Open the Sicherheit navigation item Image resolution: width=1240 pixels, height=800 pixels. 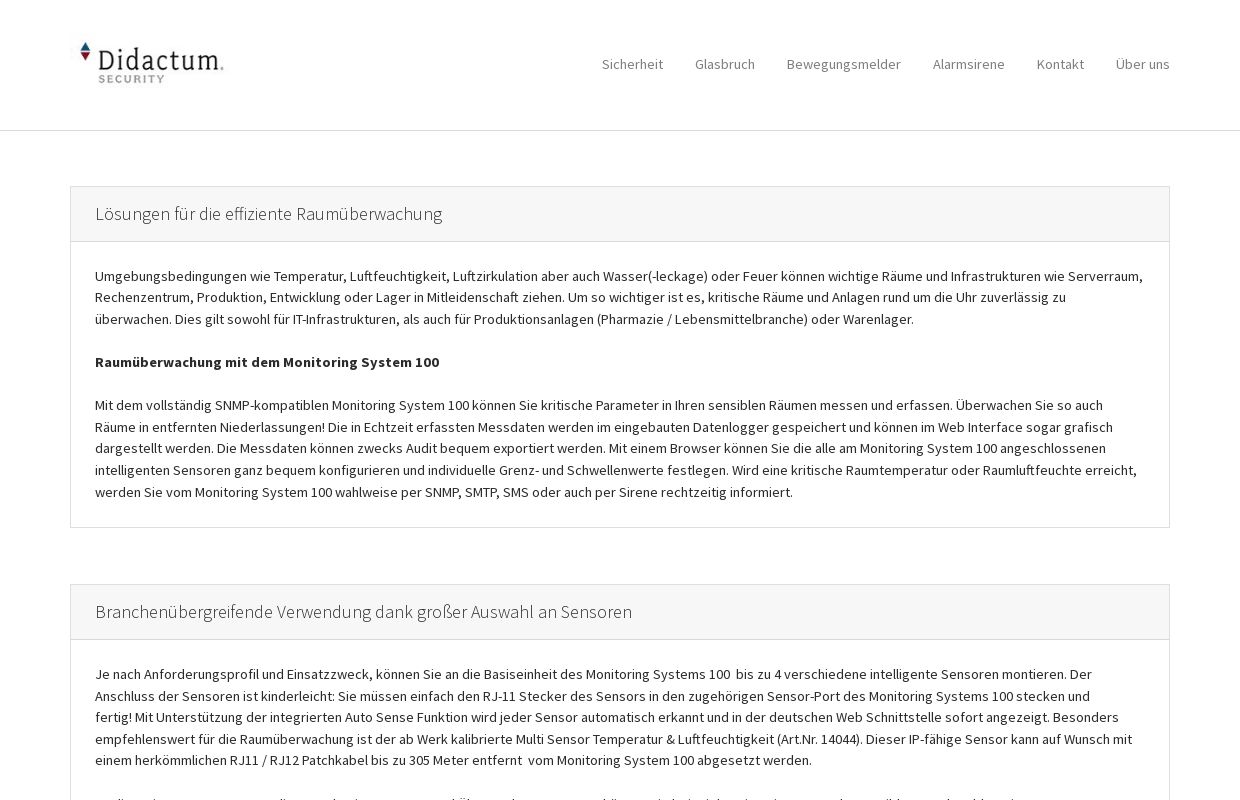tap(632, 64)
